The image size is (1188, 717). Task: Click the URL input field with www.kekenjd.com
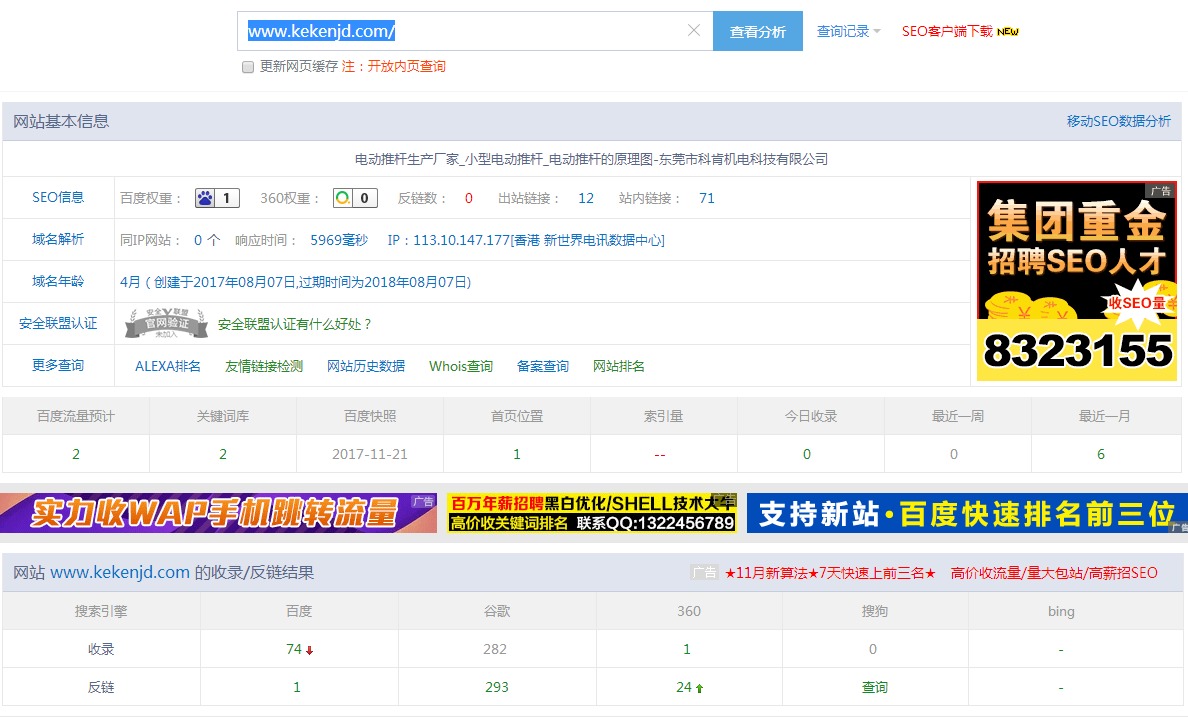[475, 31]
